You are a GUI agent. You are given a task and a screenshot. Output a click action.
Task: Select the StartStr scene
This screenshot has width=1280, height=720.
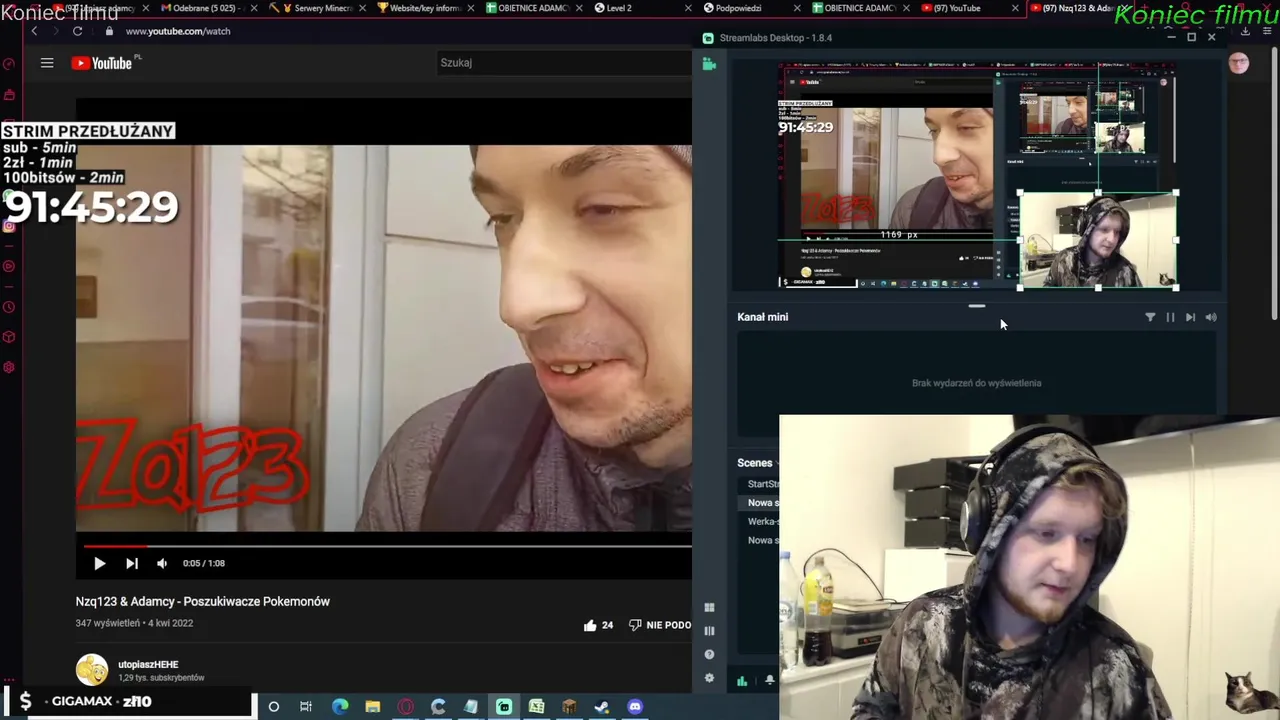(x=763, y=484)
